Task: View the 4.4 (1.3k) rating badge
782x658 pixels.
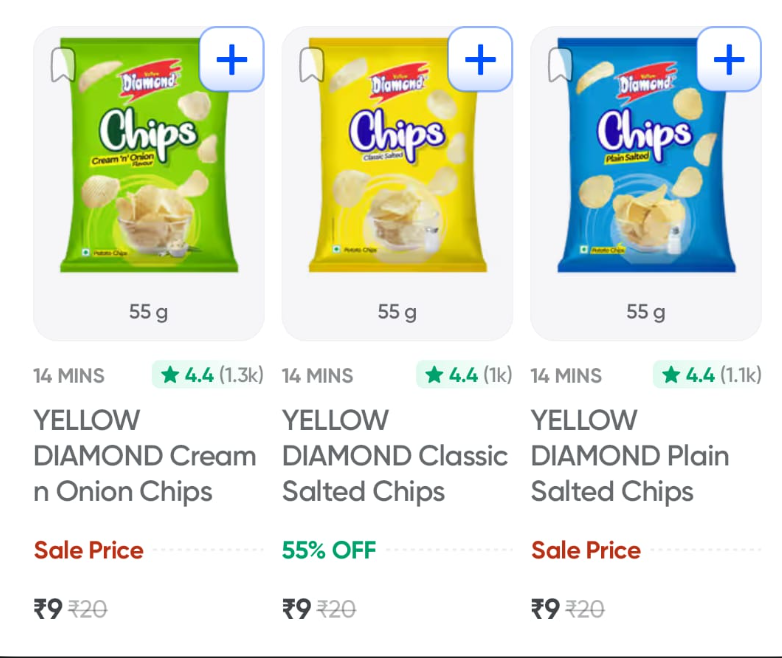Action: (x=210, y=375)
